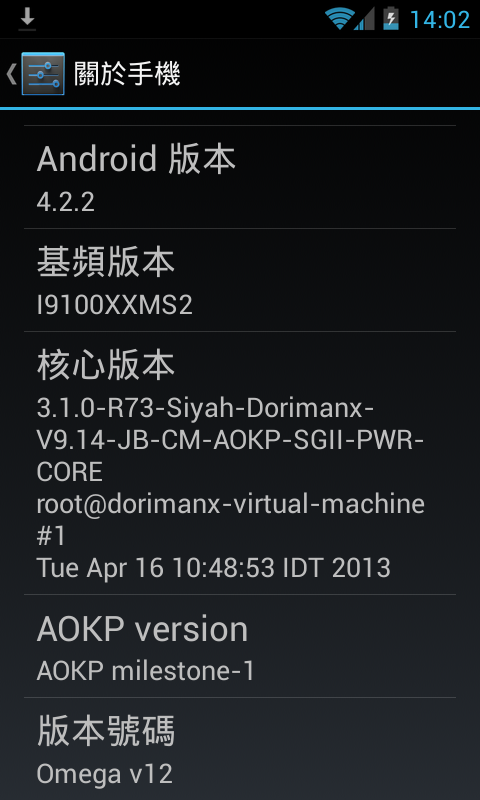Viewport: 480px width, 800px height.
Task: Select the 基頻版本 baseband entry
Action: 240,280
